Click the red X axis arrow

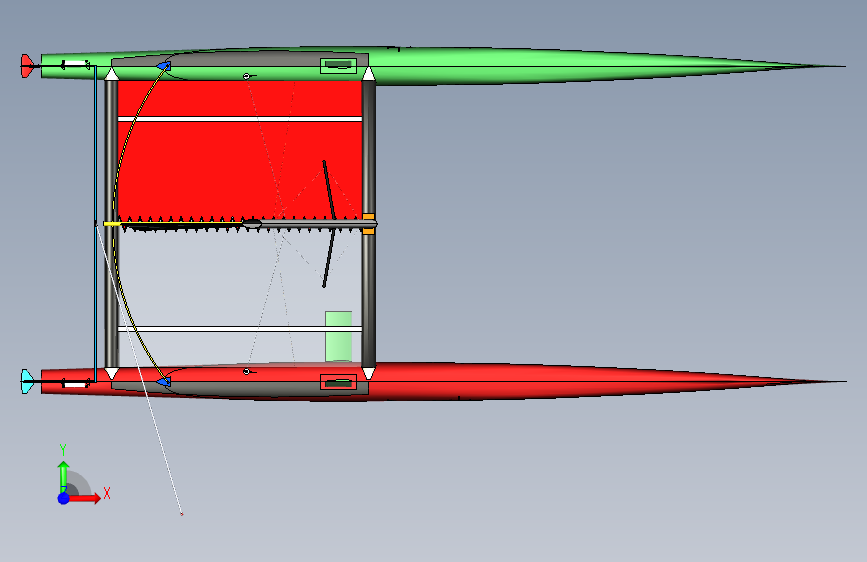point(85,498)
